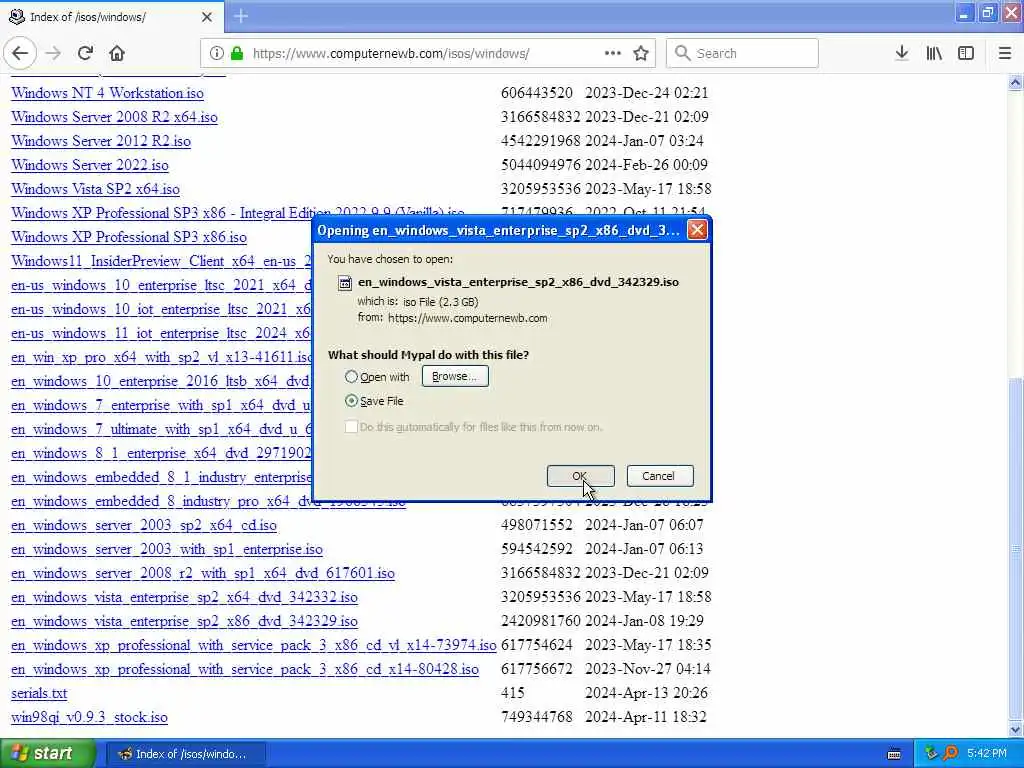Open the Windows Start menu
1024x768 pixels.
[x=48, y=754]
